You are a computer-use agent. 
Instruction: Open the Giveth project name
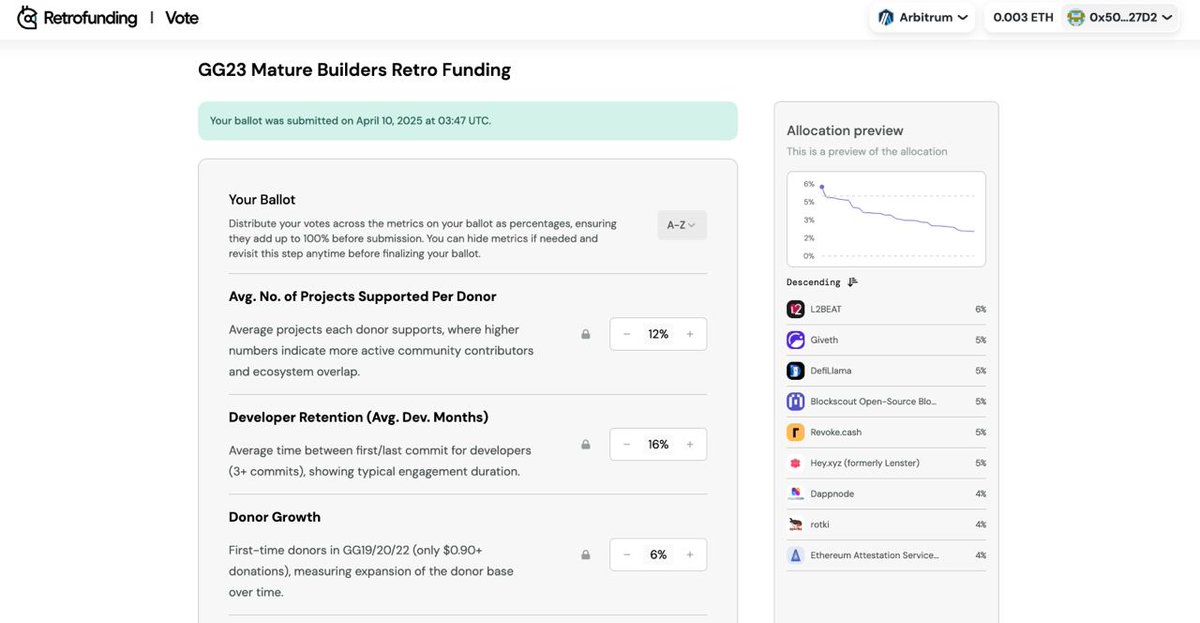[x=825, y=340]
